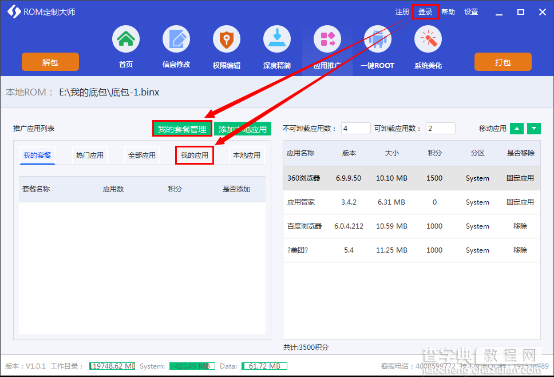Open the 设置 menu

coord(471,12)
